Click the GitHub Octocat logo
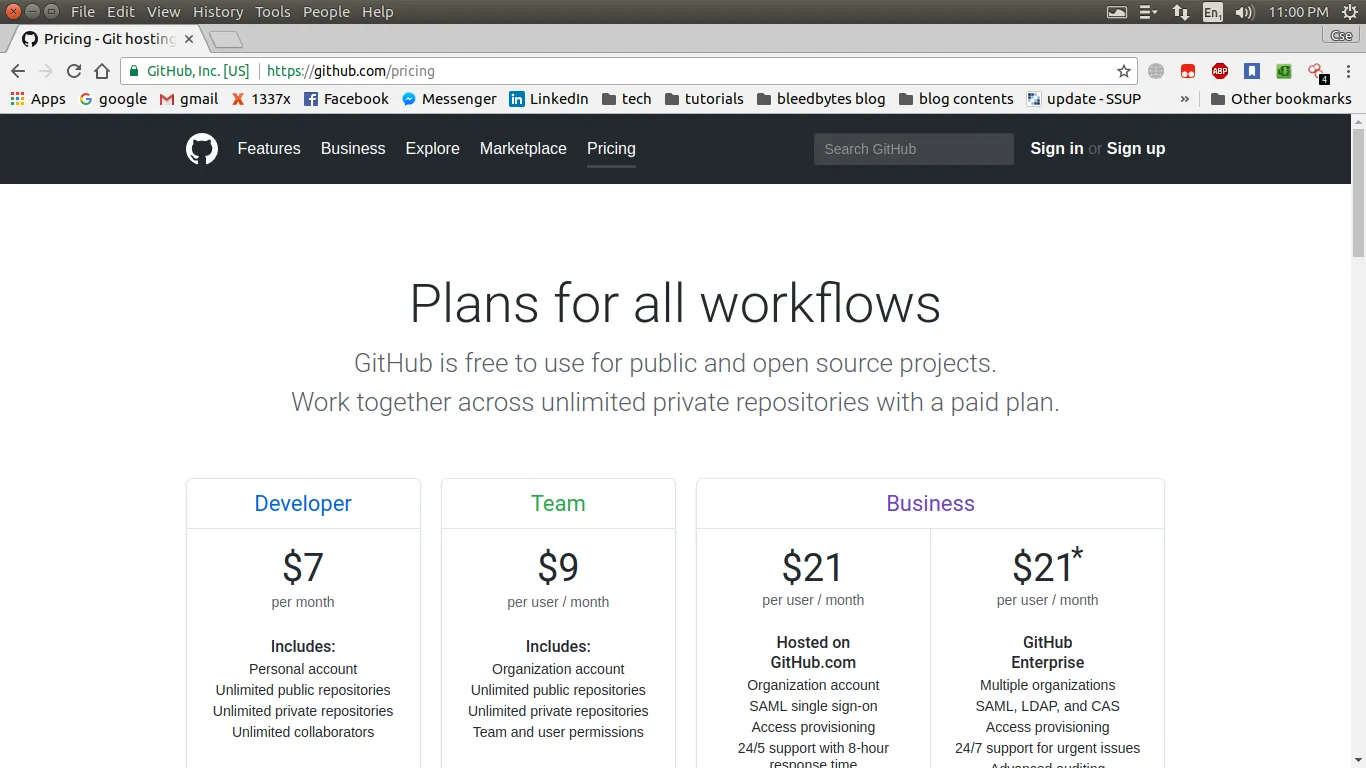This screenshot has height=768, width=1366. coord(202,149)
